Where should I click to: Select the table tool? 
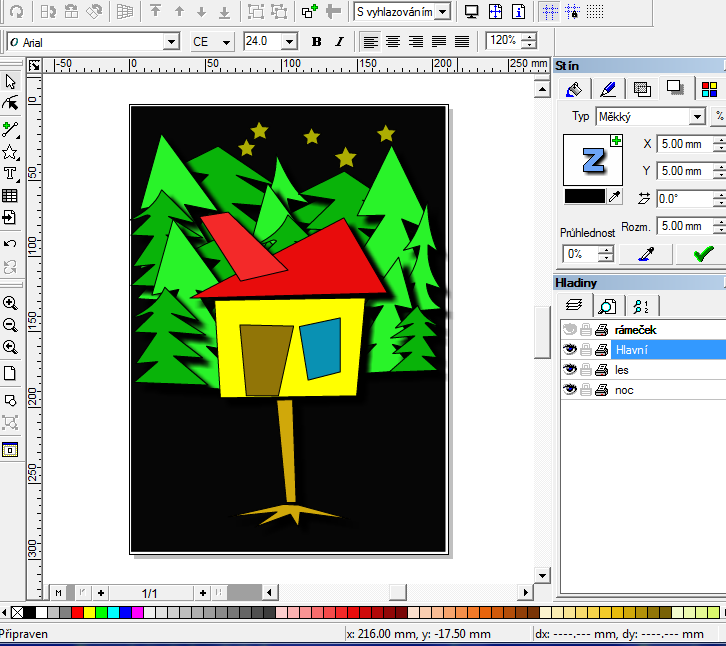click(x=10, y=195)
